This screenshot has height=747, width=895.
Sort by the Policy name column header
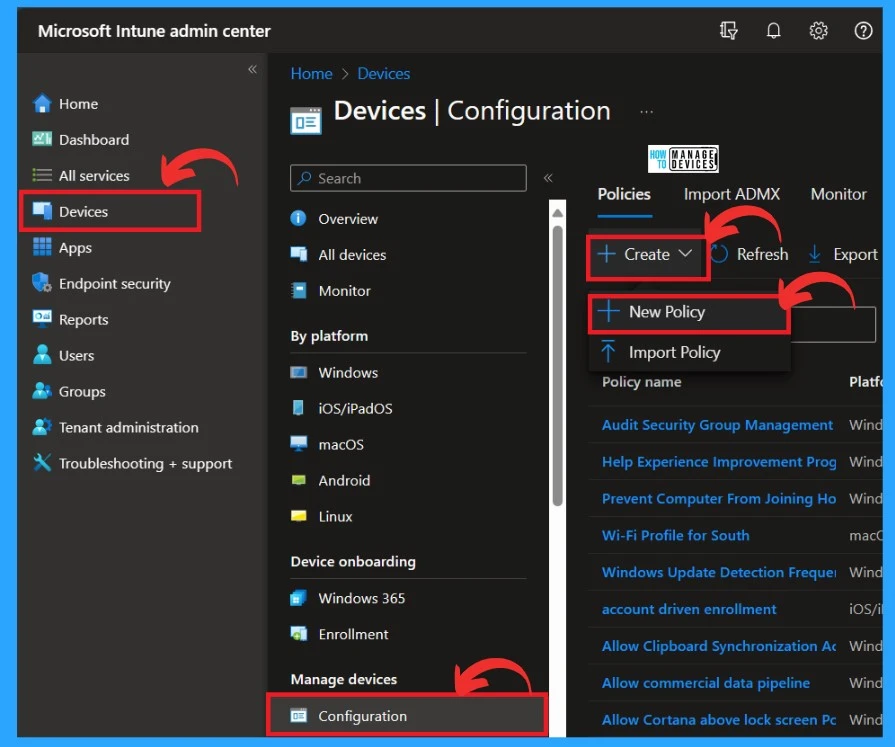[642, 382]
